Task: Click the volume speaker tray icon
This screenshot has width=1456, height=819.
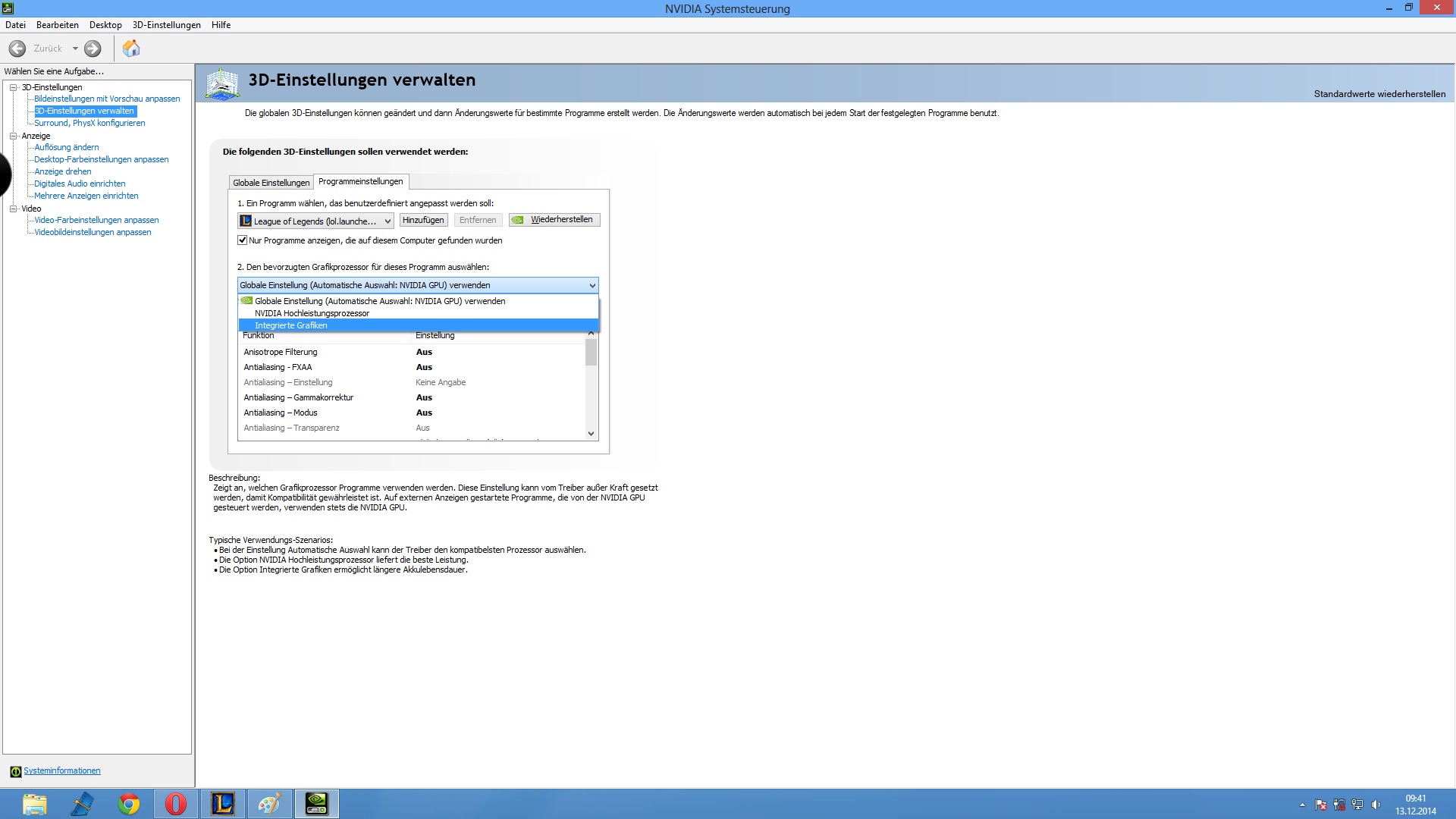Action: (x=1376, y=805)
